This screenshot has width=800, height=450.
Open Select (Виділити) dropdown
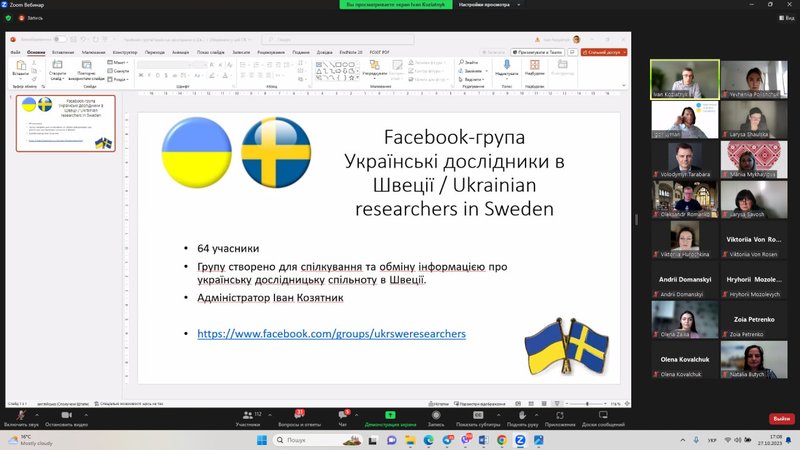[x=471, y=80]
